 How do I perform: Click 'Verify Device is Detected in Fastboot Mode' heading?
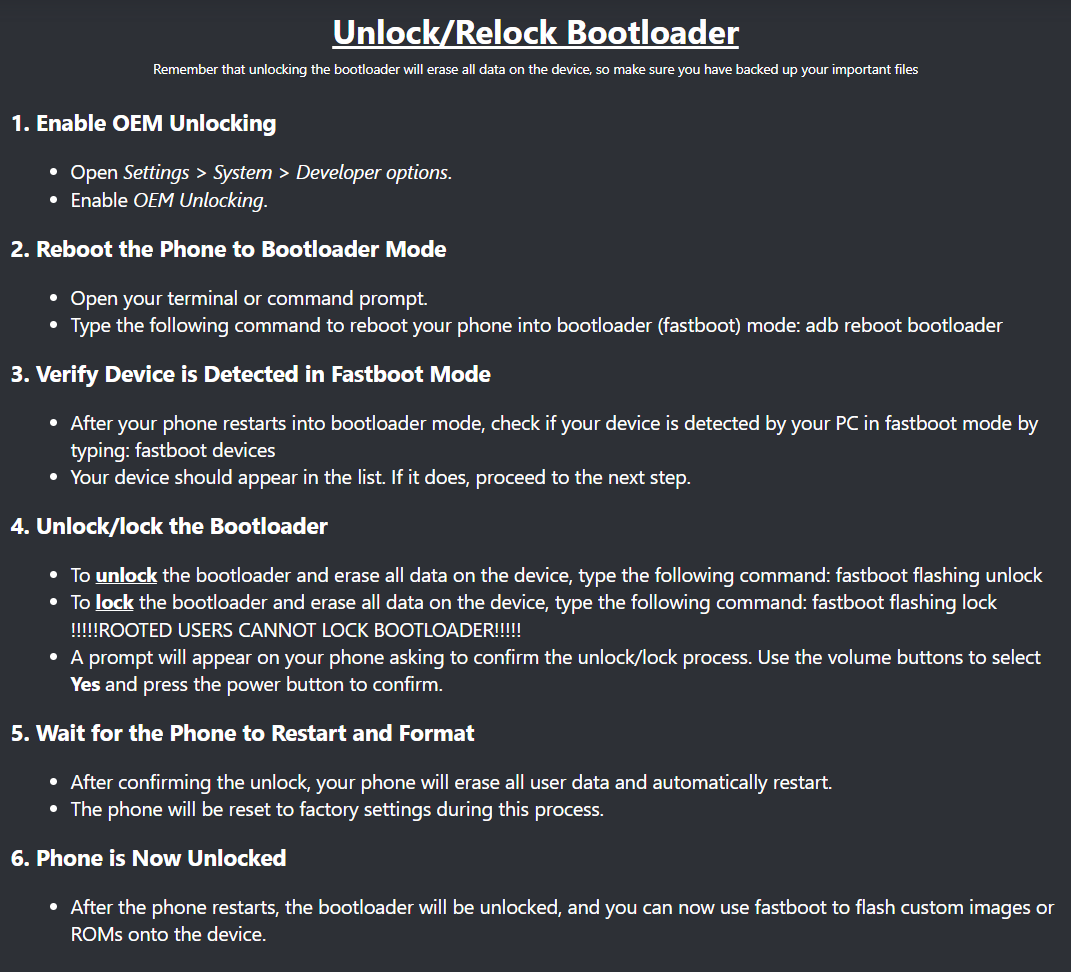coord(251,375)
